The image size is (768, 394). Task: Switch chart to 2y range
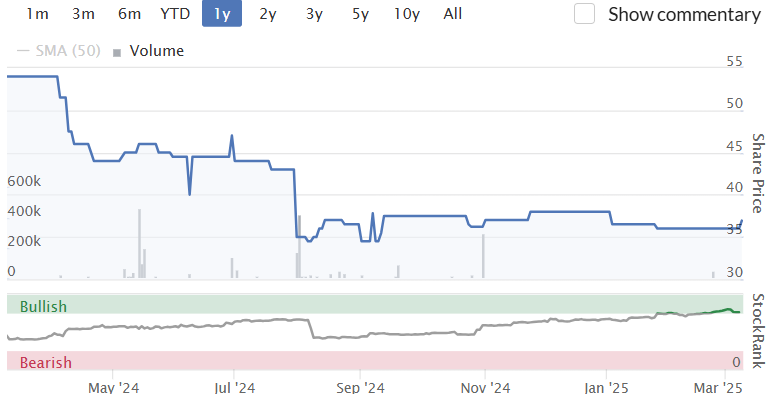click(x=268, y=14)
